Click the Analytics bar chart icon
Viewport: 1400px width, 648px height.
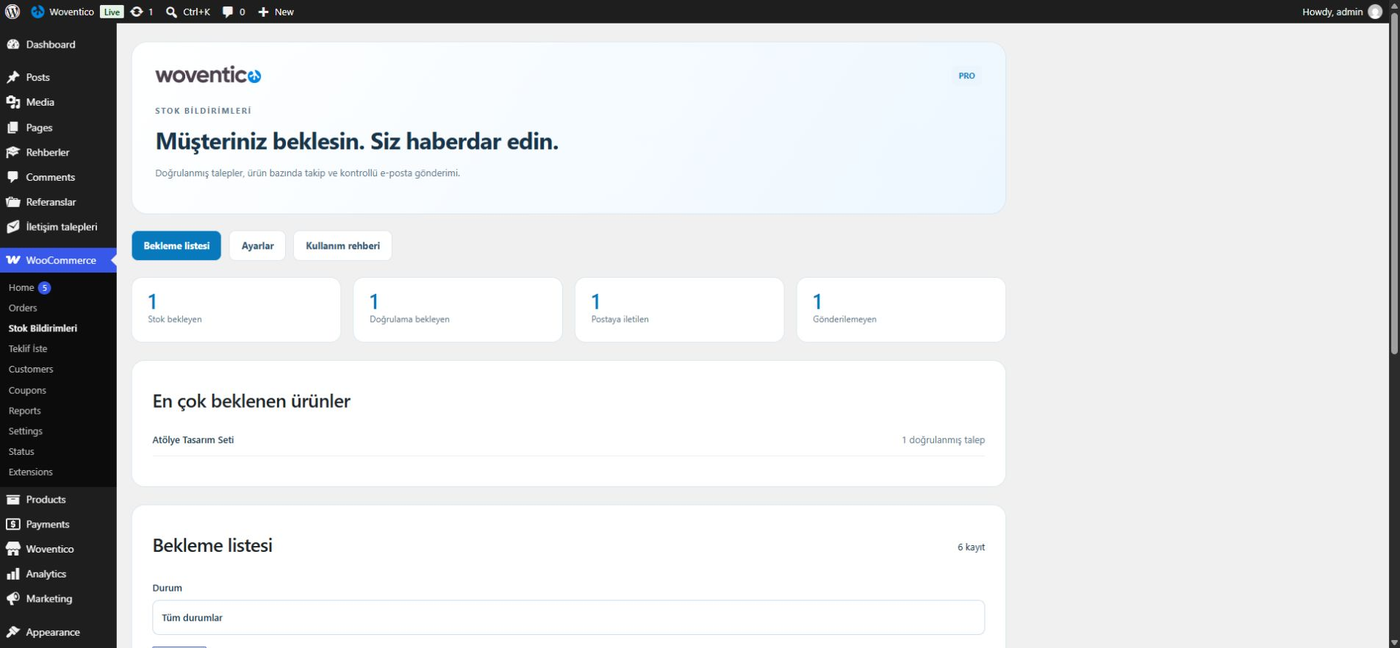click(13, 574)
